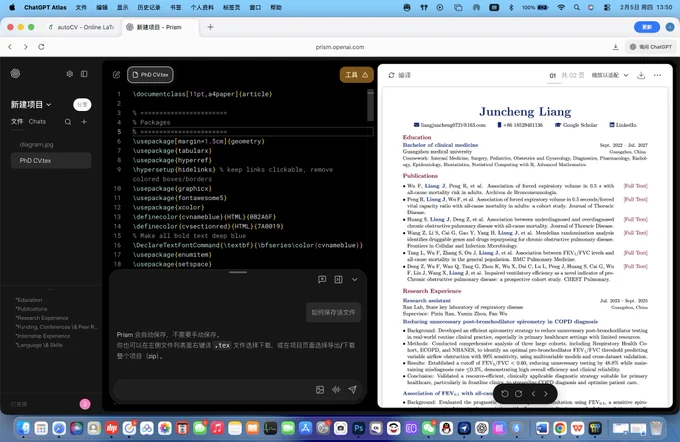Add a new file with plus icon

click(x=84, y=122)
